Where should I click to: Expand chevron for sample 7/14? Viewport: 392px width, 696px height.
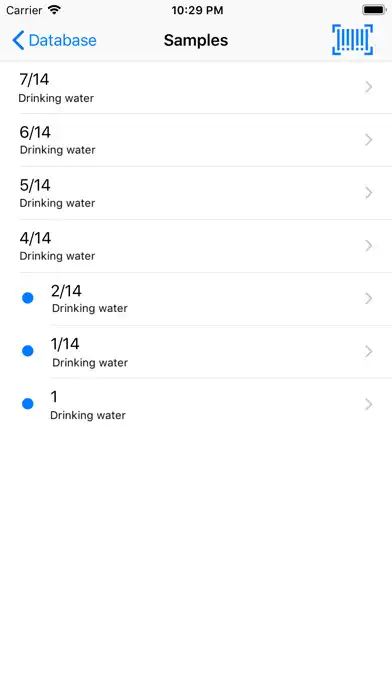coord(368,87)
